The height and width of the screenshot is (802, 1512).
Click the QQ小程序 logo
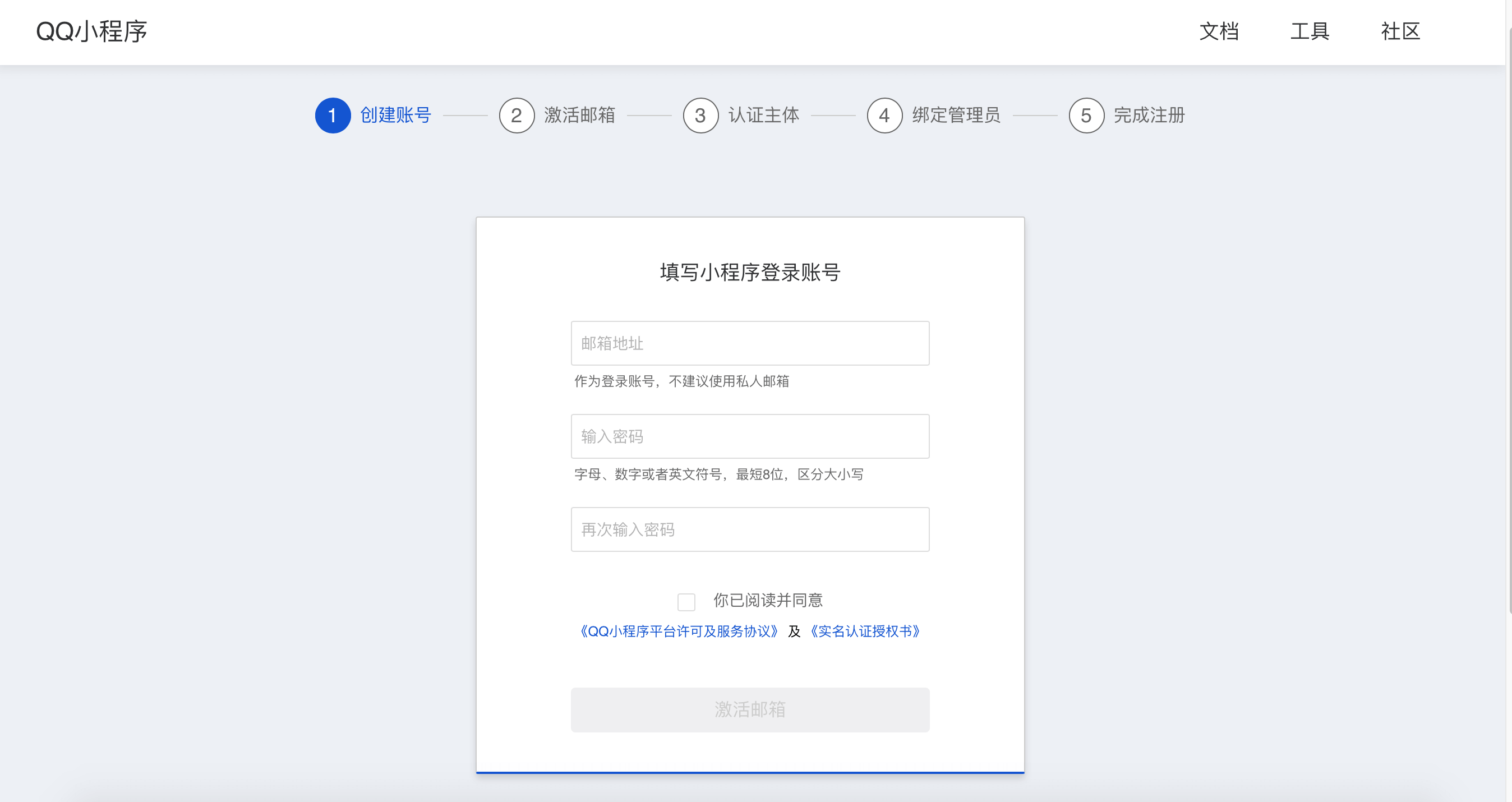coord(91,32)
